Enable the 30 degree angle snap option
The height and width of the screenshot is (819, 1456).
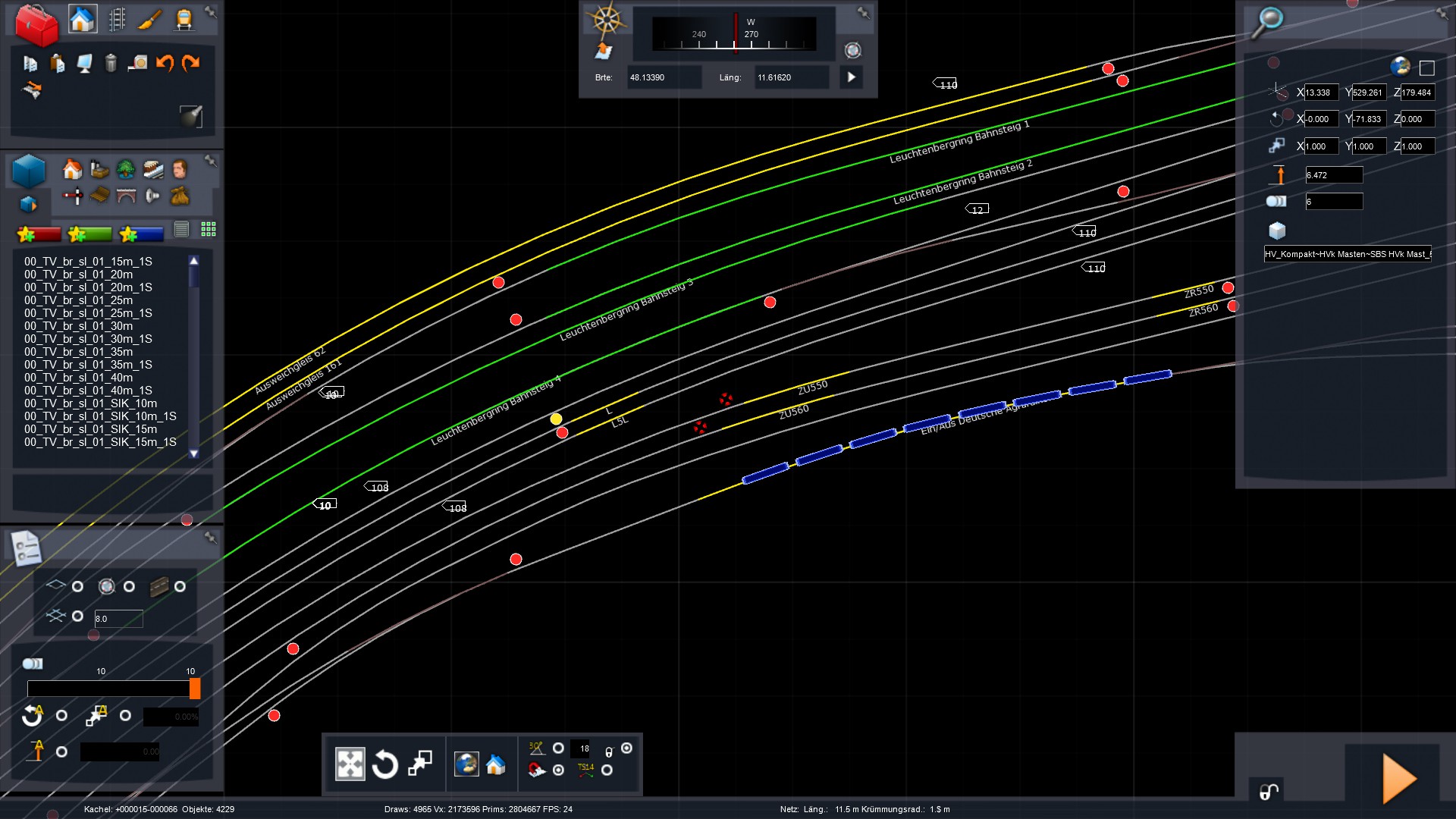pos(558,748)
